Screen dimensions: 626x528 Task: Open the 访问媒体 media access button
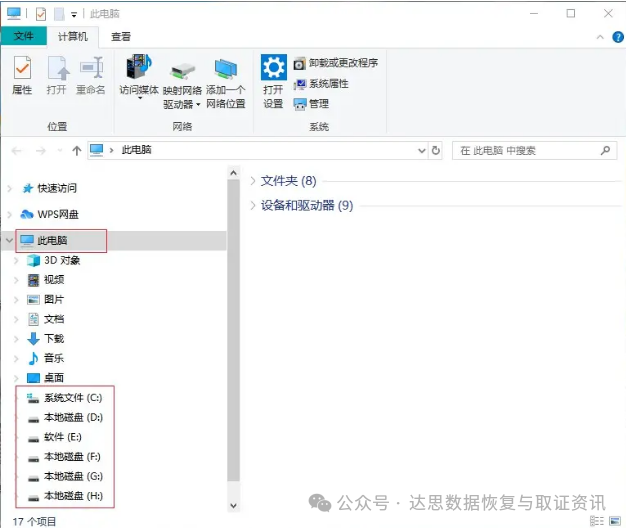(x=139, y=76)
